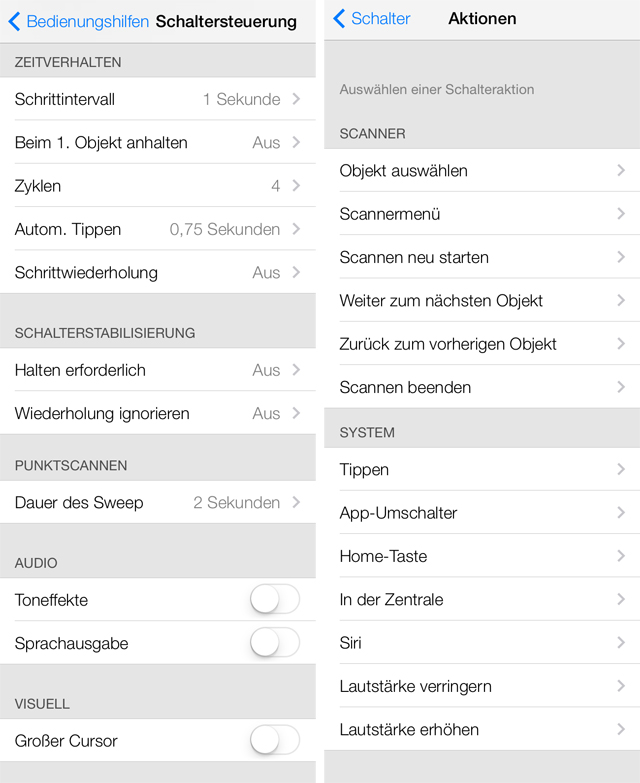The image size is (640, 783).
Task: Choose Weiter zum nächsten Objekt action
Action: coord(482,301)
